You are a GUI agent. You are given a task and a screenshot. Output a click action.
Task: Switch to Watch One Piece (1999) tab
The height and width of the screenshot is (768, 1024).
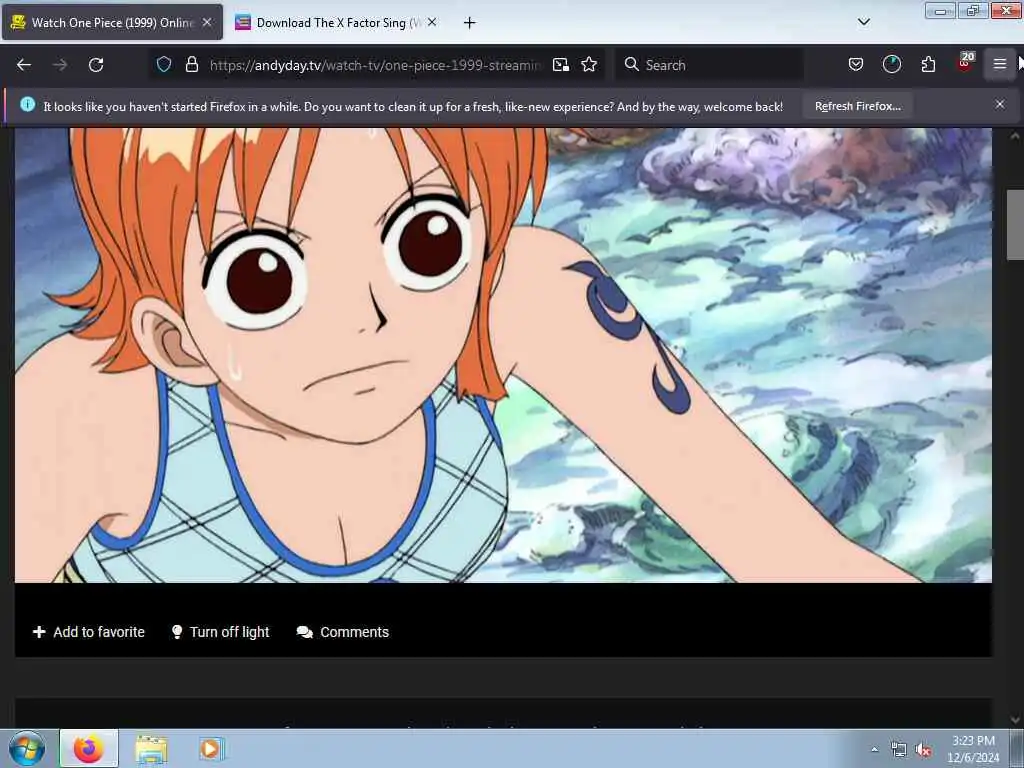point(112,23)
